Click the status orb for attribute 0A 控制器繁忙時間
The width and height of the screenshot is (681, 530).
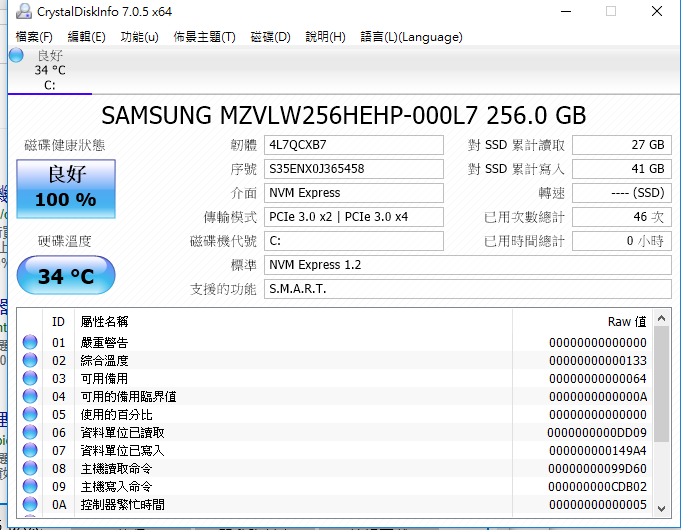coord(30,504)
